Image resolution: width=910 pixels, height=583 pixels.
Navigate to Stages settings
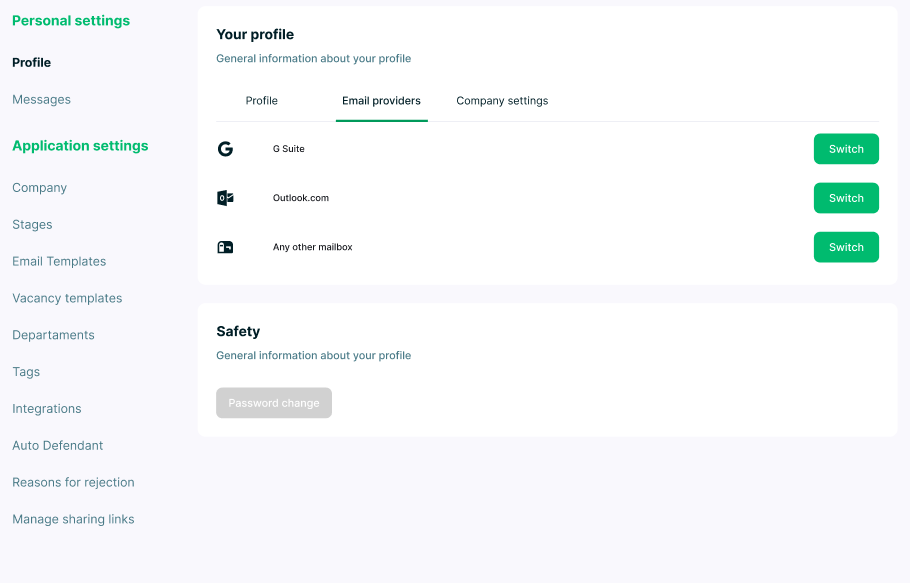32,225
